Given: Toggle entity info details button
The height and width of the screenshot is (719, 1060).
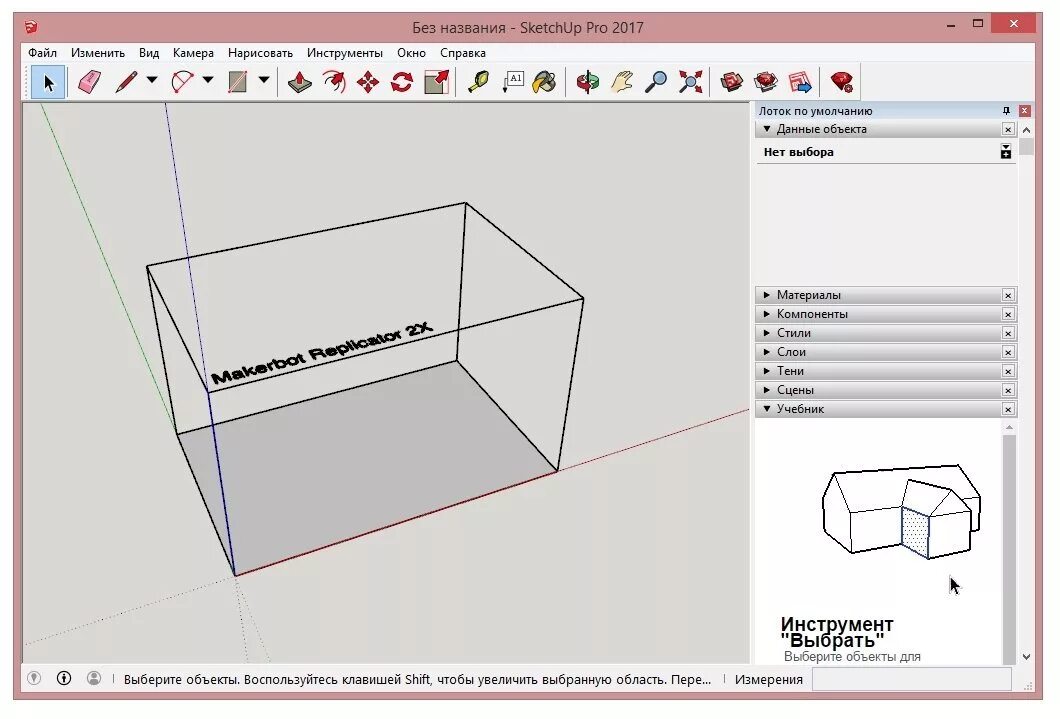Looking at the screenshot, I should point(1006,151).
